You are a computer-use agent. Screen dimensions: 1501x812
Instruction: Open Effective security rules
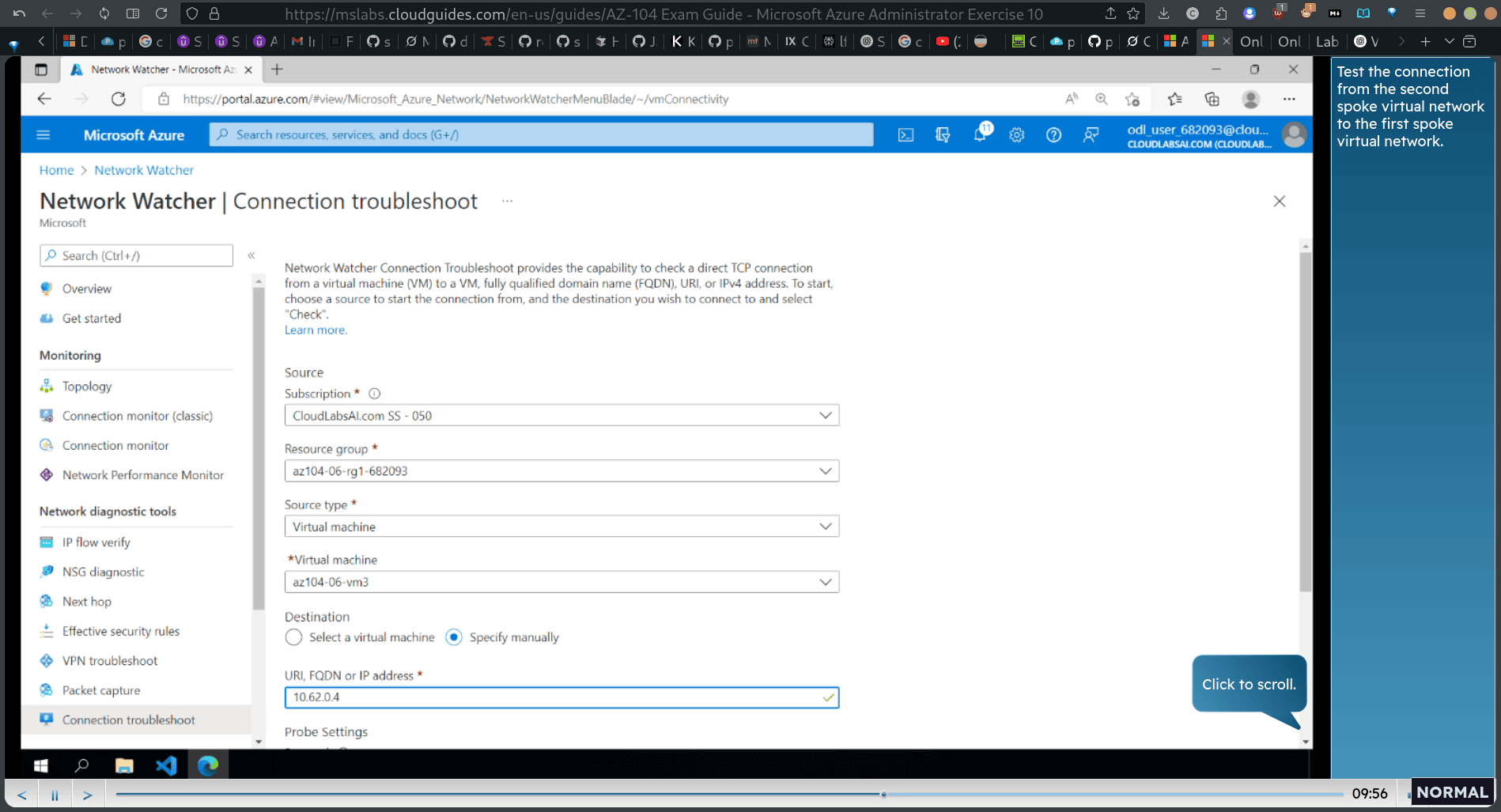coord(121,631)
